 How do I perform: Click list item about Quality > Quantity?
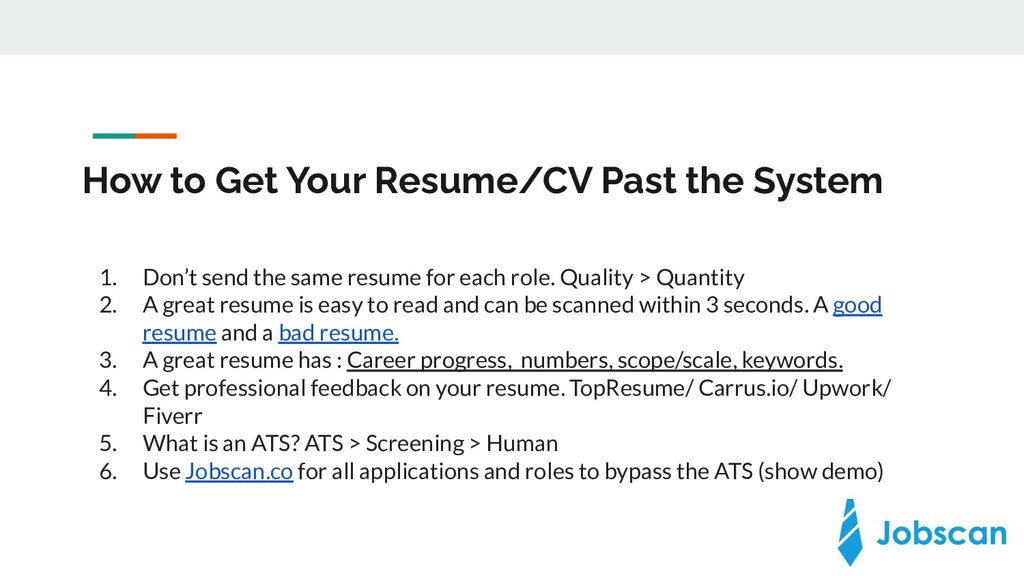coord(443,278)
